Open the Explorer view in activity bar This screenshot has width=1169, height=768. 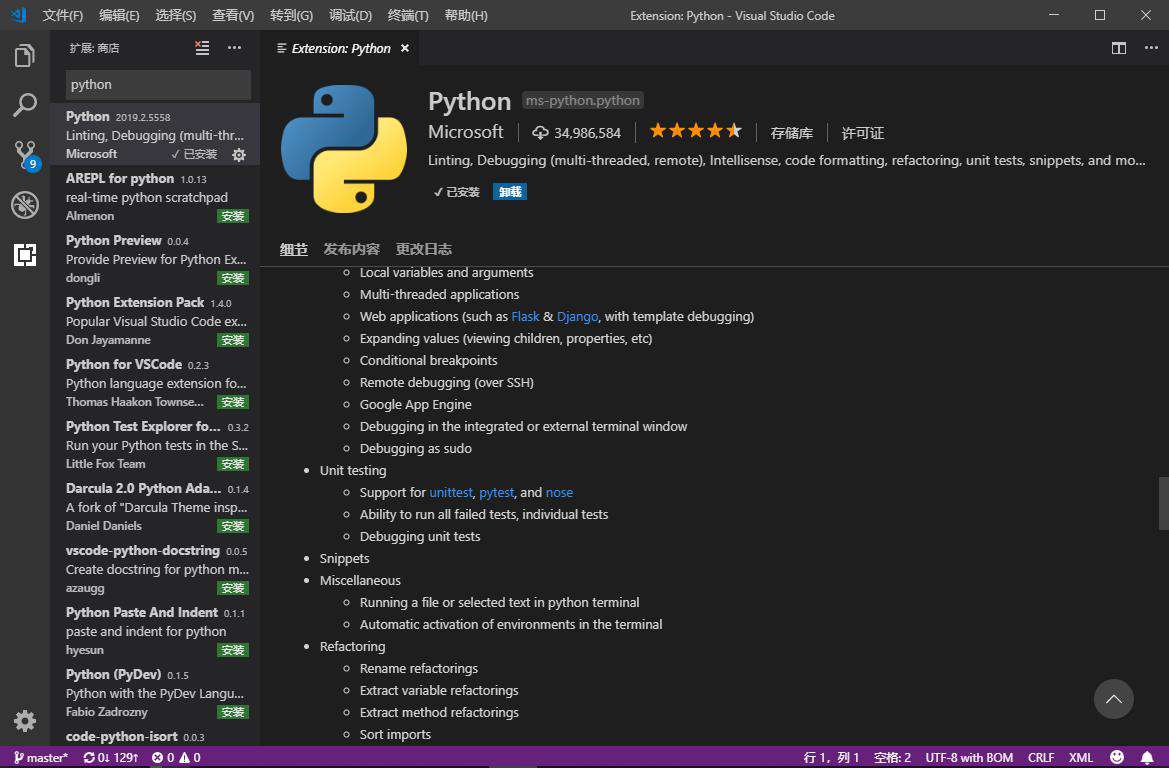point(25,56)
